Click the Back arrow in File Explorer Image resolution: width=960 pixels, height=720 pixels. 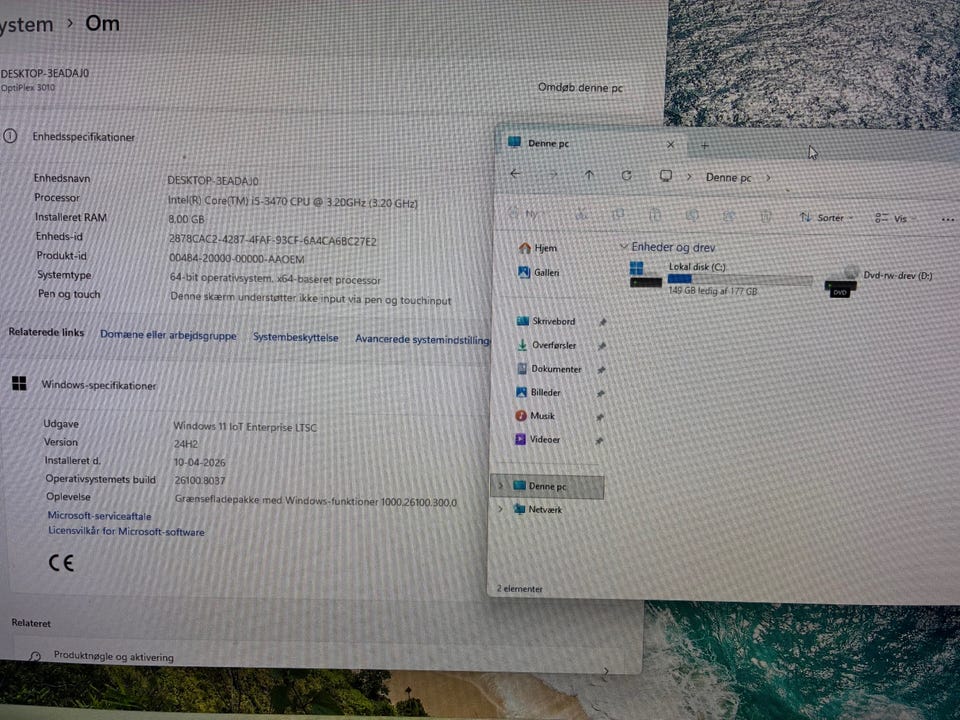pyautogui.click(x=516, y=174)
